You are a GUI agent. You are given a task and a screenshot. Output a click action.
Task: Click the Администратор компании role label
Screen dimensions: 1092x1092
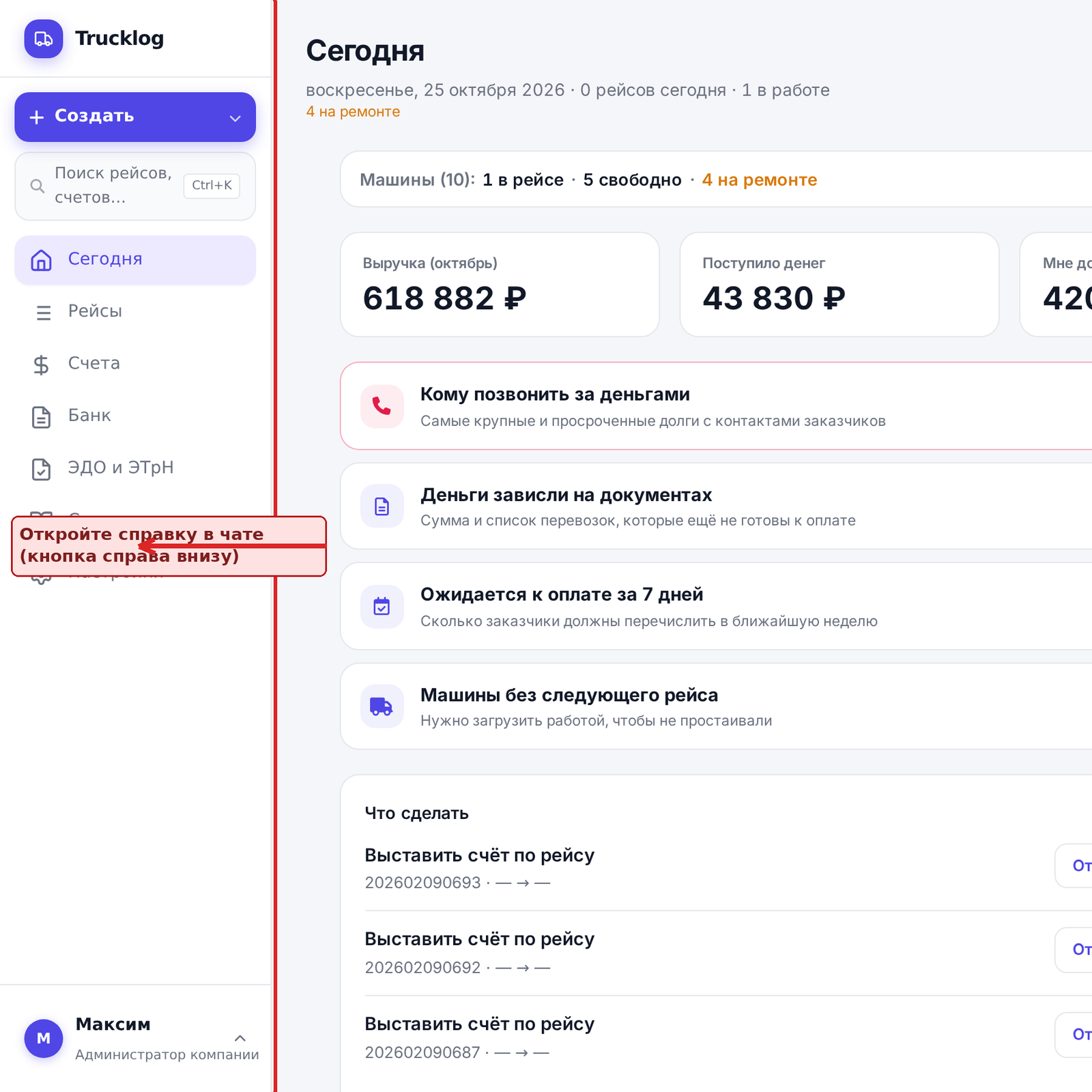coord(167,1055)
